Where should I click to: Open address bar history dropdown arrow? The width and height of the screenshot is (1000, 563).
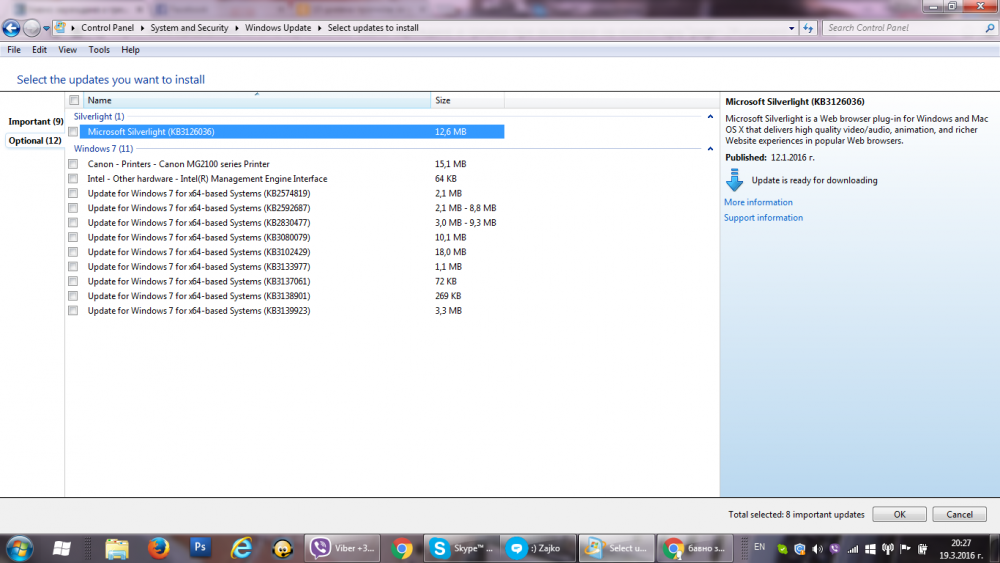point(791,28)
